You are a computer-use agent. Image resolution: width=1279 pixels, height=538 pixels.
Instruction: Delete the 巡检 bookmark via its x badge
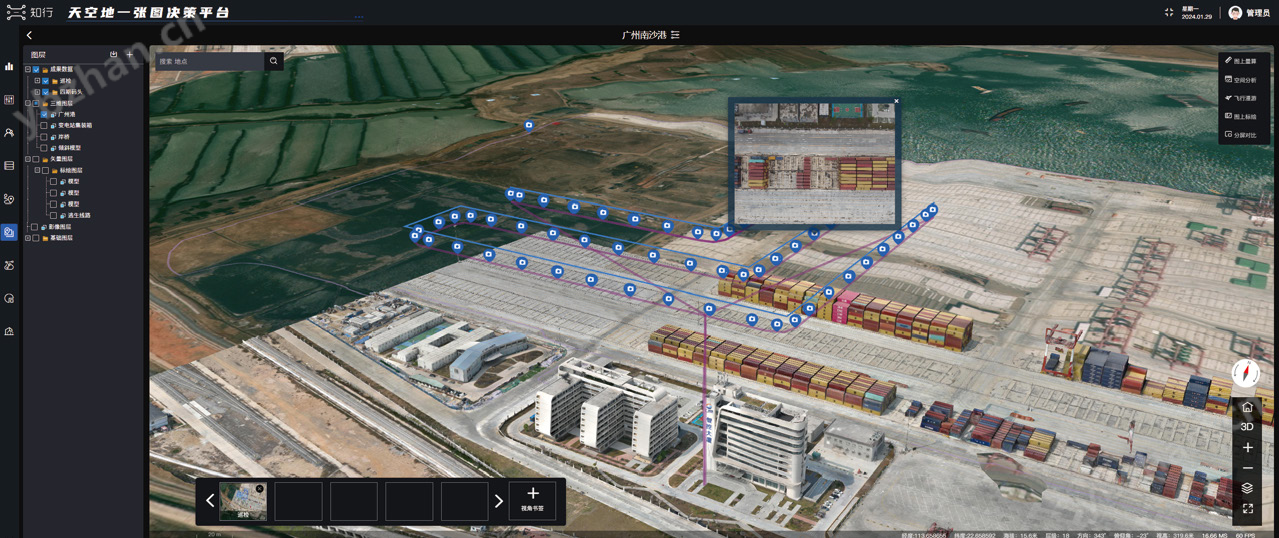pos(259,488)
